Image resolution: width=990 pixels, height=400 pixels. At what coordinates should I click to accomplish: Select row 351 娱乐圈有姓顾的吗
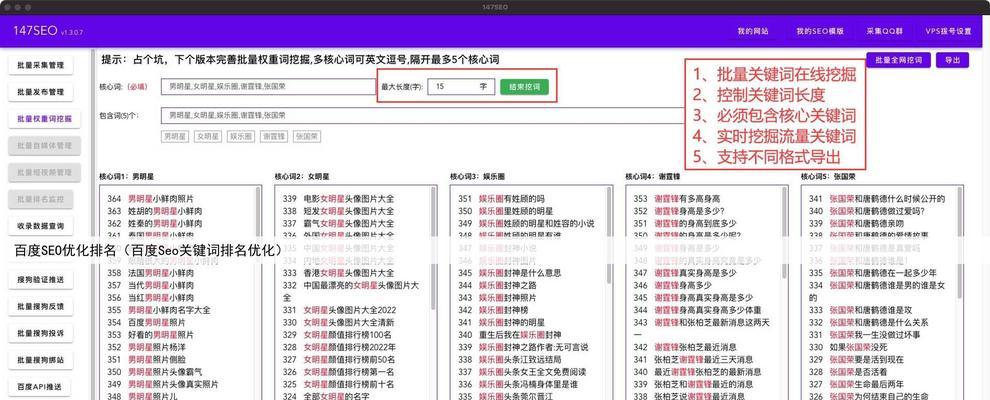click(501, 199)
